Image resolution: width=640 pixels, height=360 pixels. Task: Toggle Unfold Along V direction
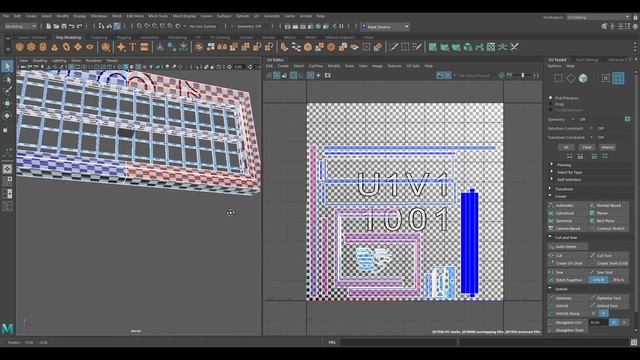[x=604, y=313]
